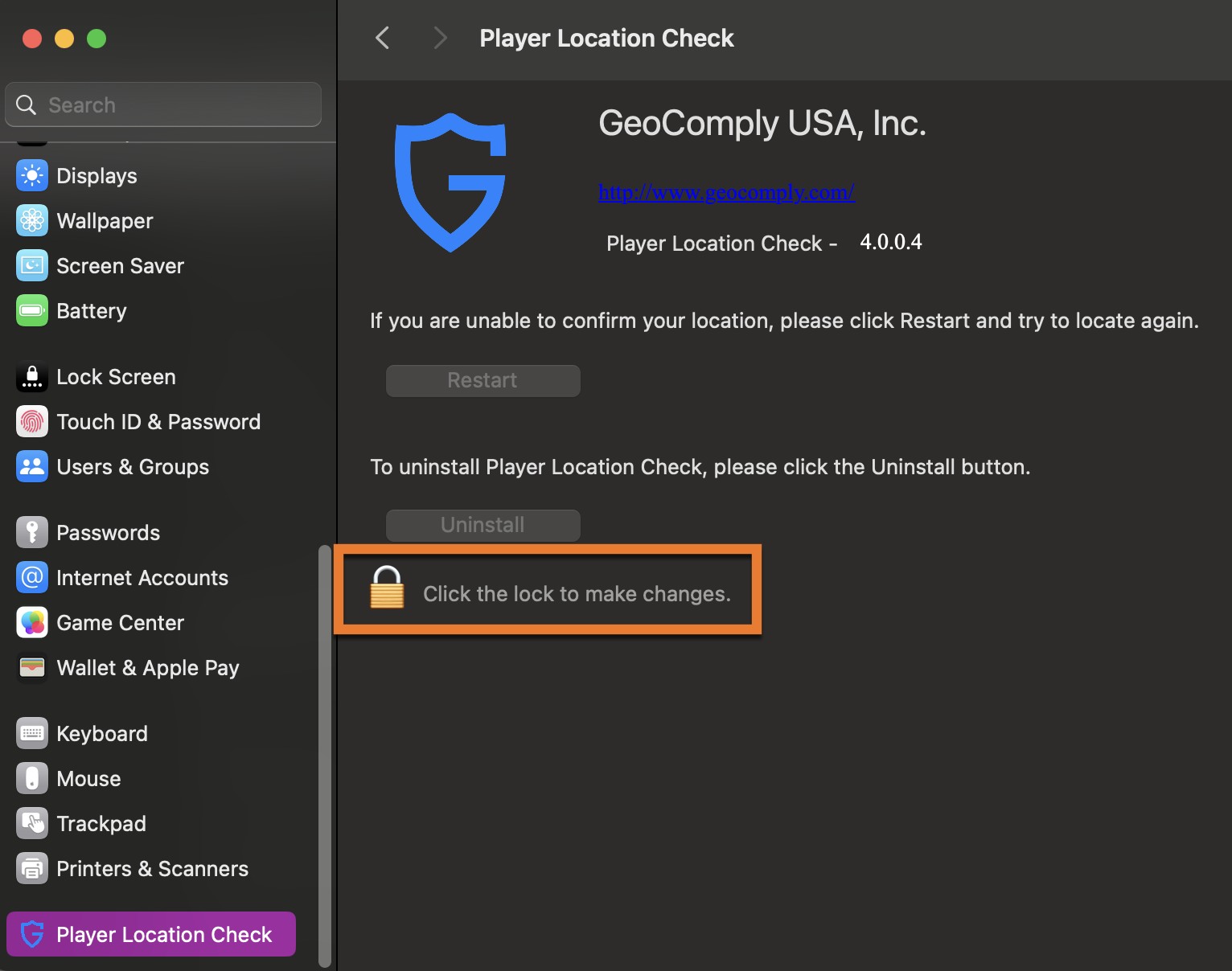Go back with the left chevron
1232x971 pixels.
(x=383, y=38)
